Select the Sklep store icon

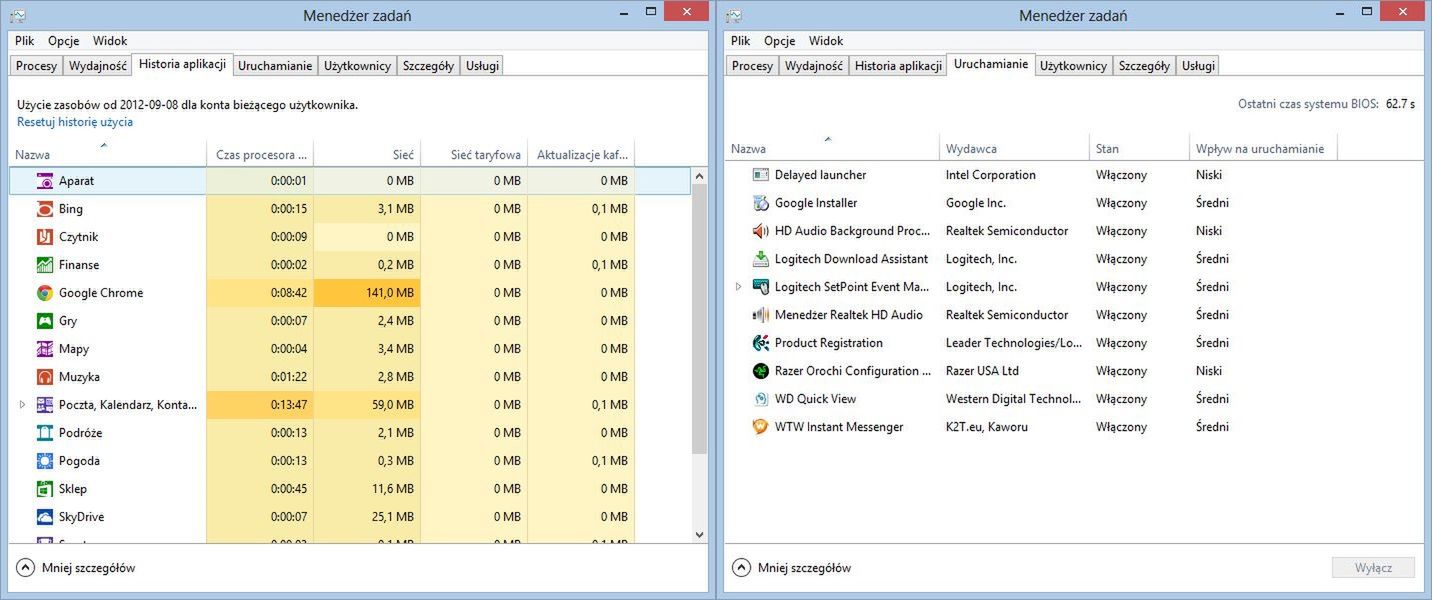pos(44,489)
